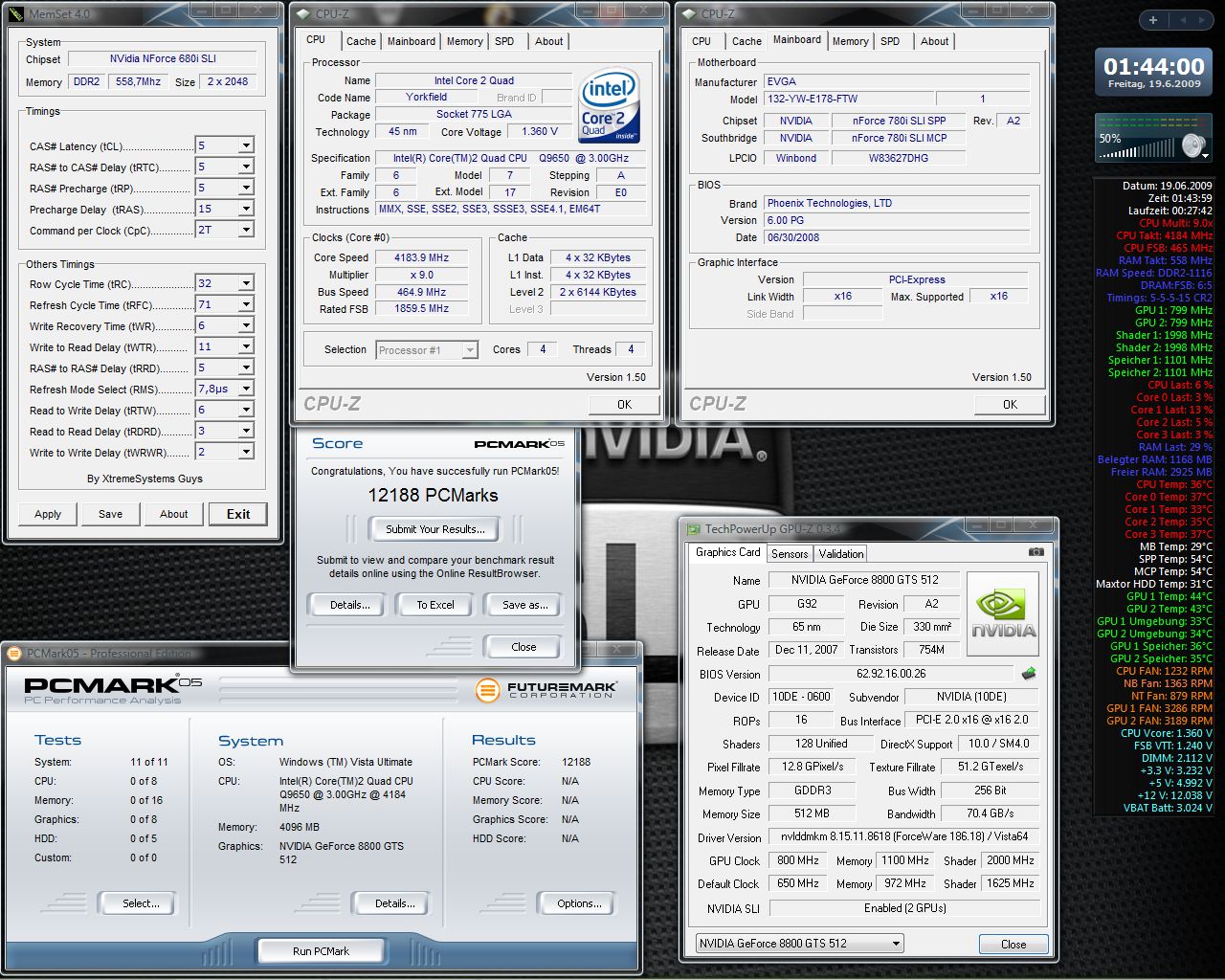Click Submit Your Results button
The width and height of the screenshot is (1225, 980).
[x=435, y=529]
